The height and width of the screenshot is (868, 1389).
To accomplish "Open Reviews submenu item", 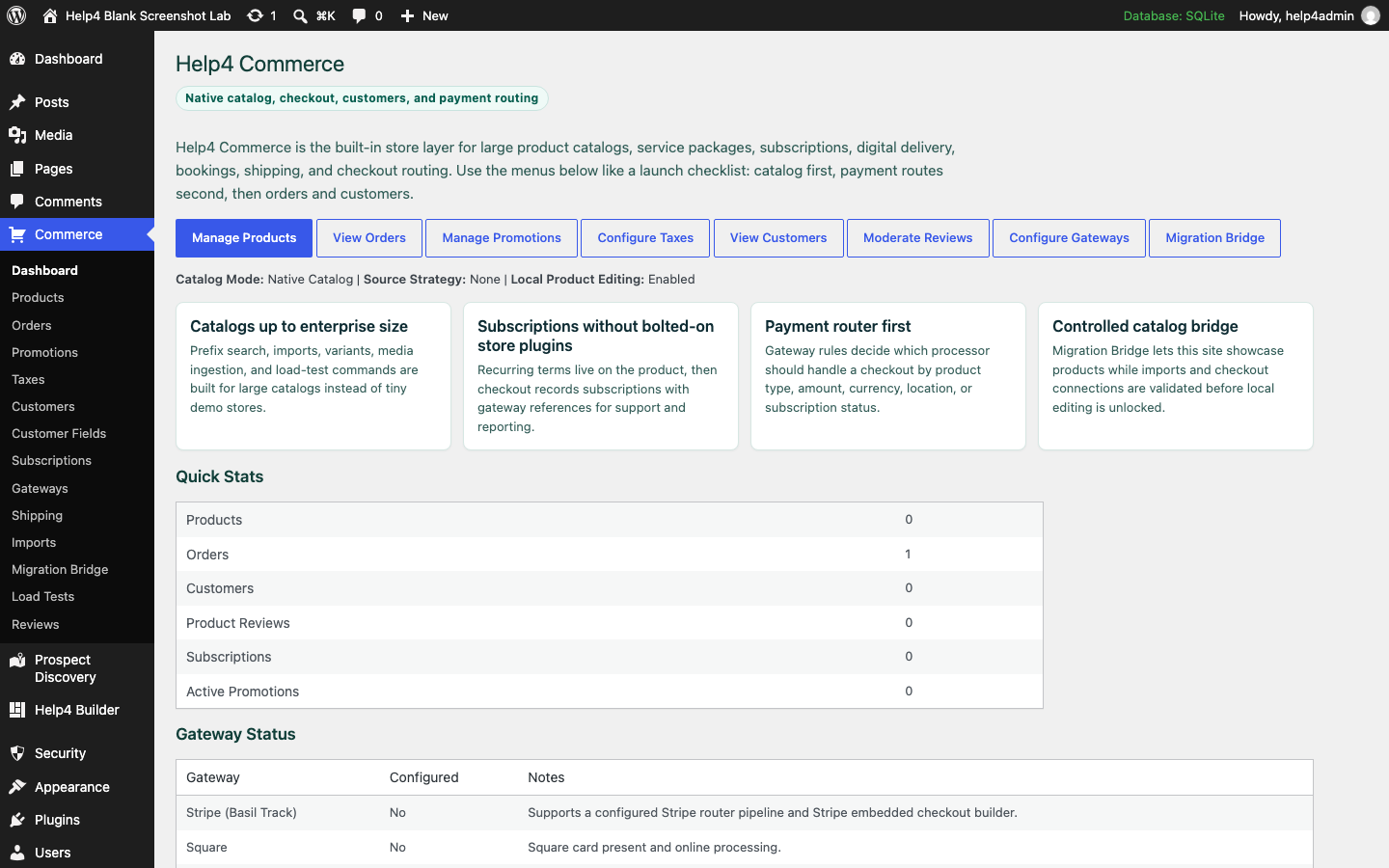I will coord(36,625).
